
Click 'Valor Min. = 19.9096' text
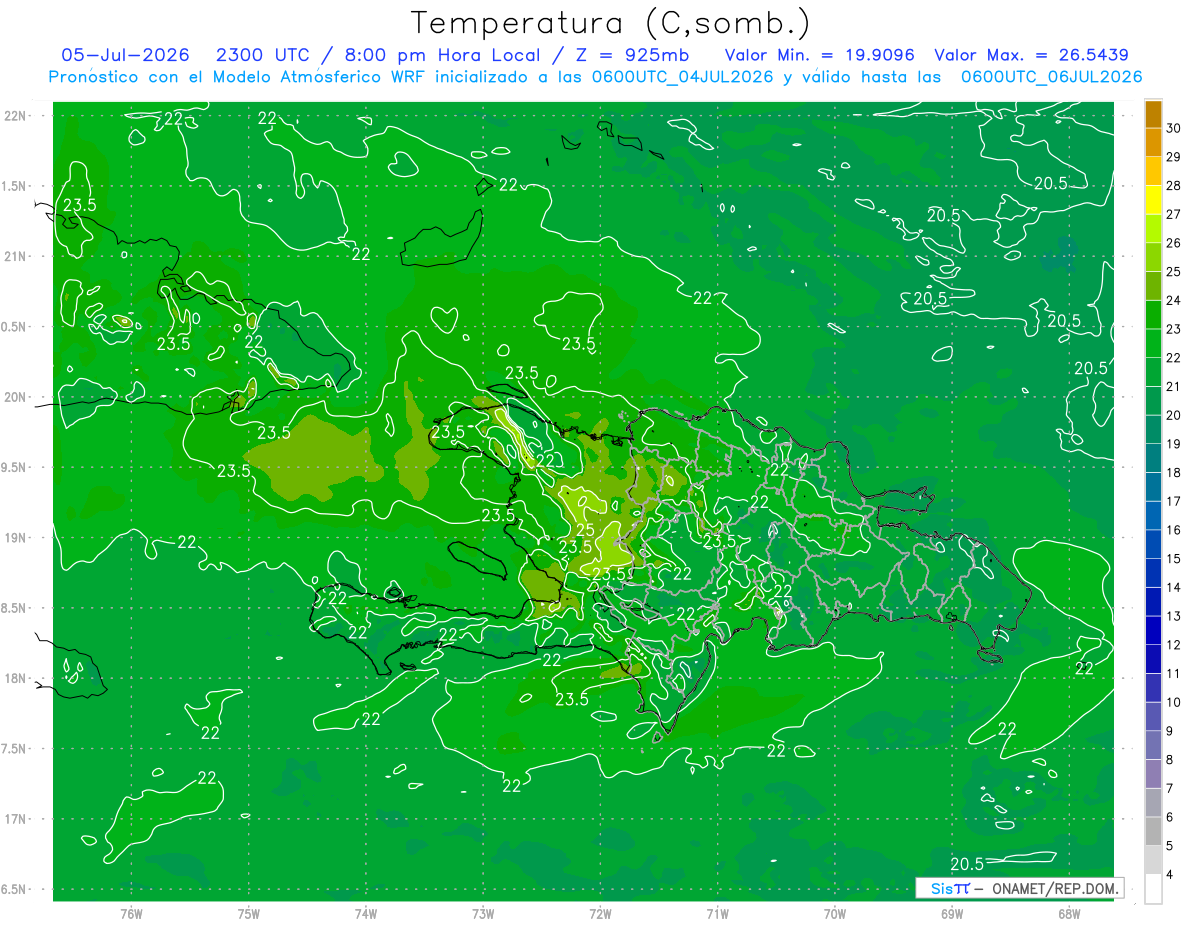click(819, 55)
